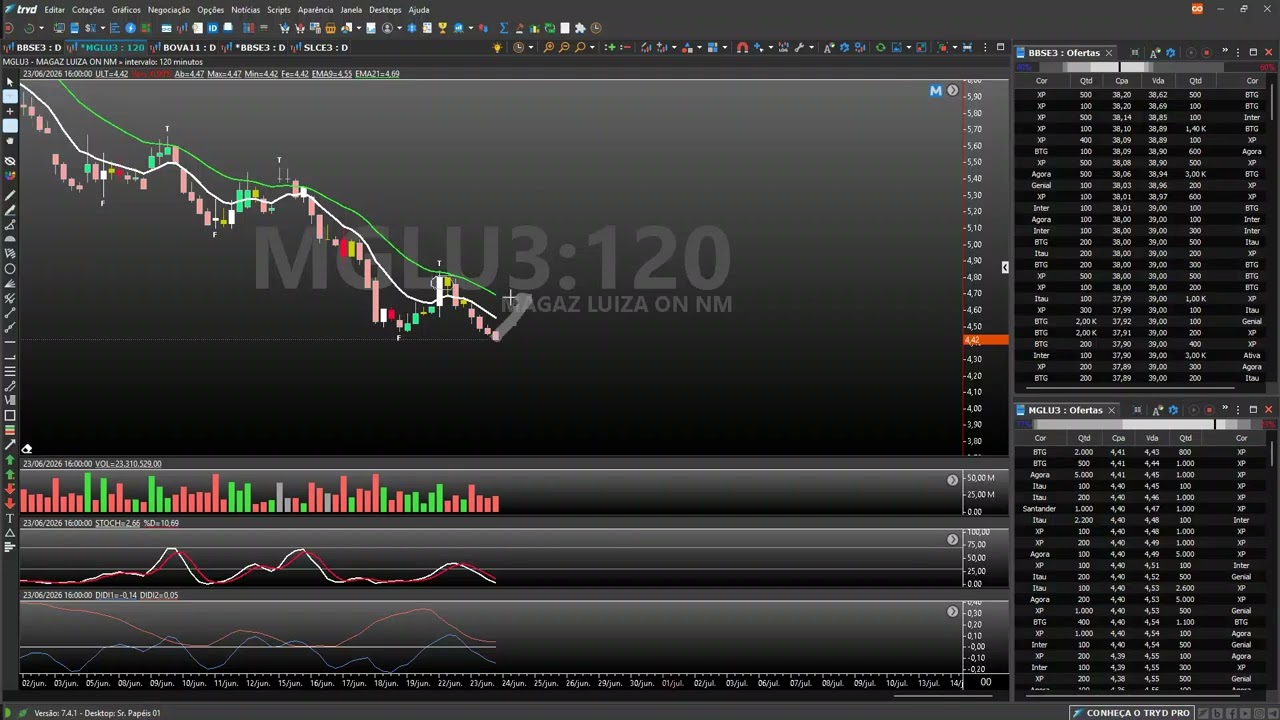Zoom in on the chart

(x=548, y=47)
